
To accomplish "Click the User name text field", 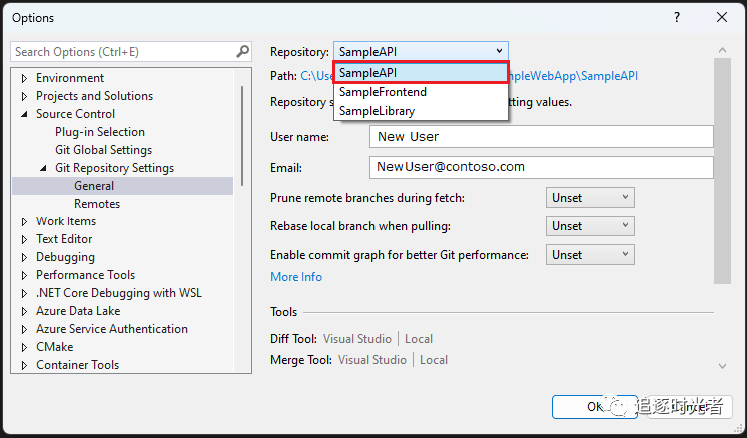I will tap(541, 137).
